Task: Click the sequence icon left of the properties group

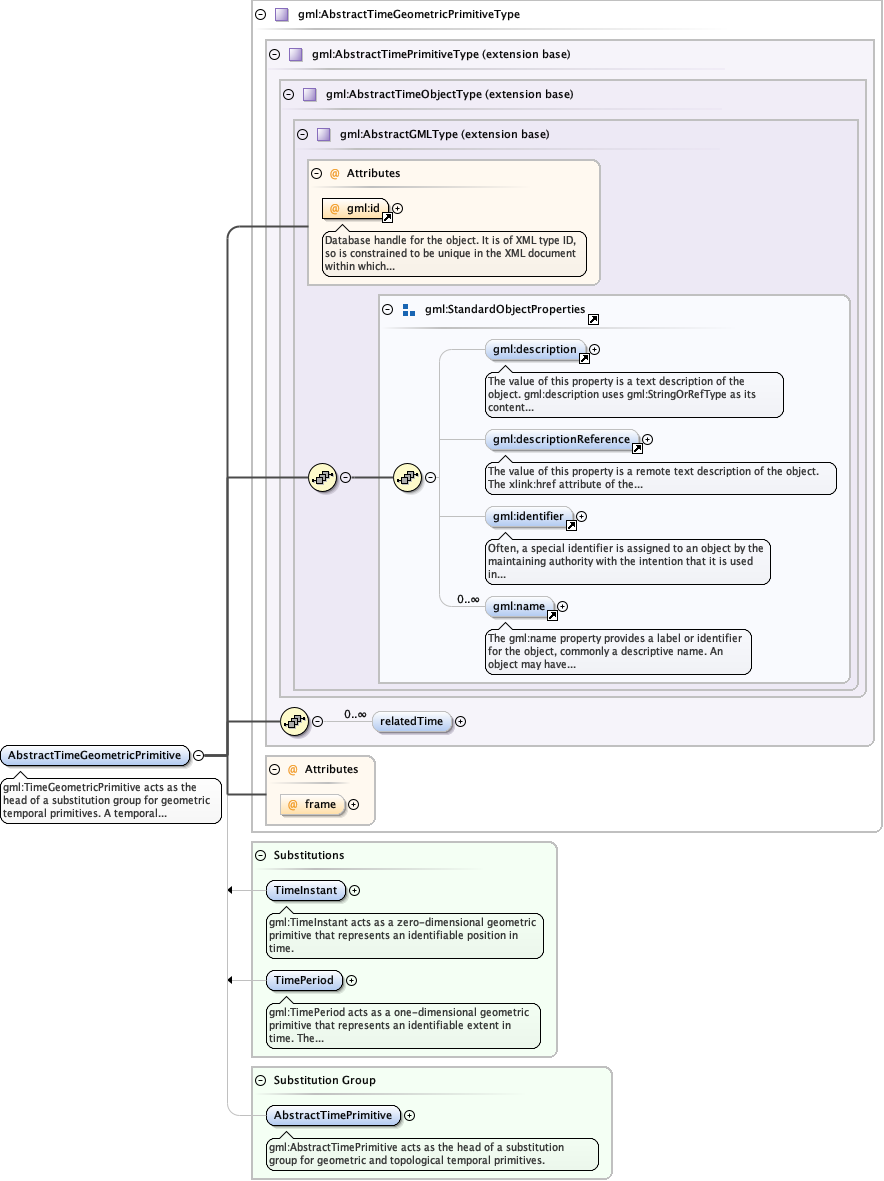Action: [x=322, y=478]
